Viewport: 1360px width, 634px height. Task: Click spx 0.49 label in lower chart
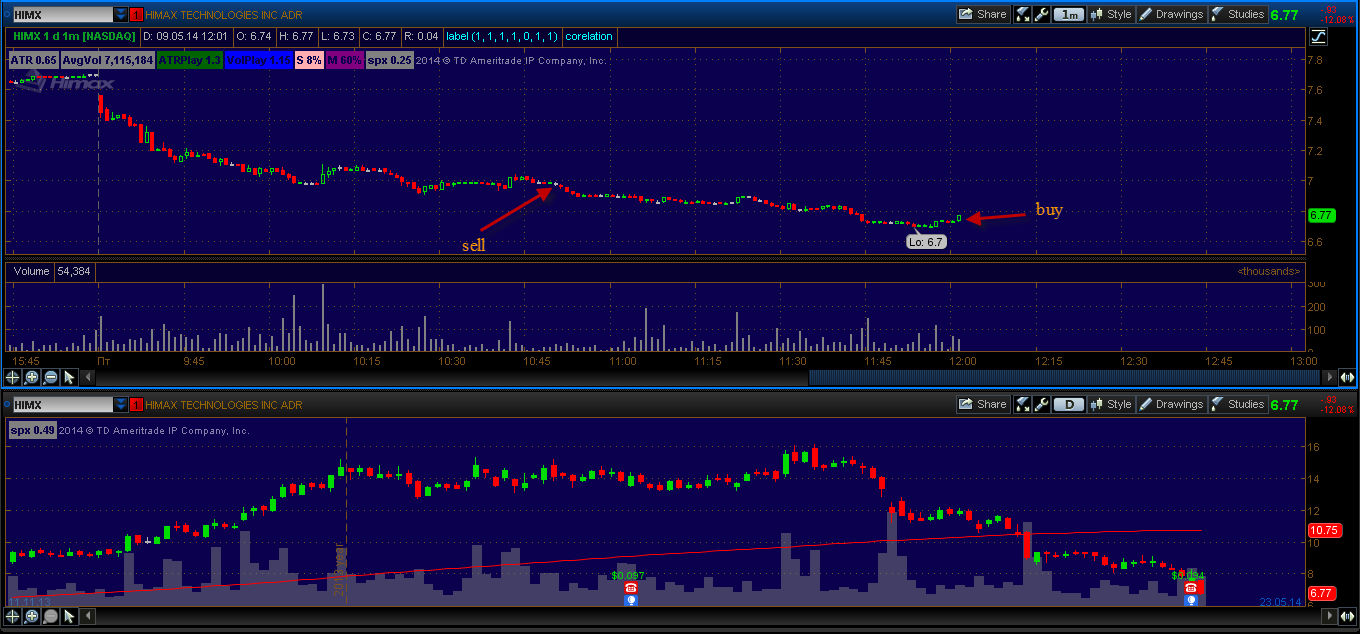click(32, 430)
